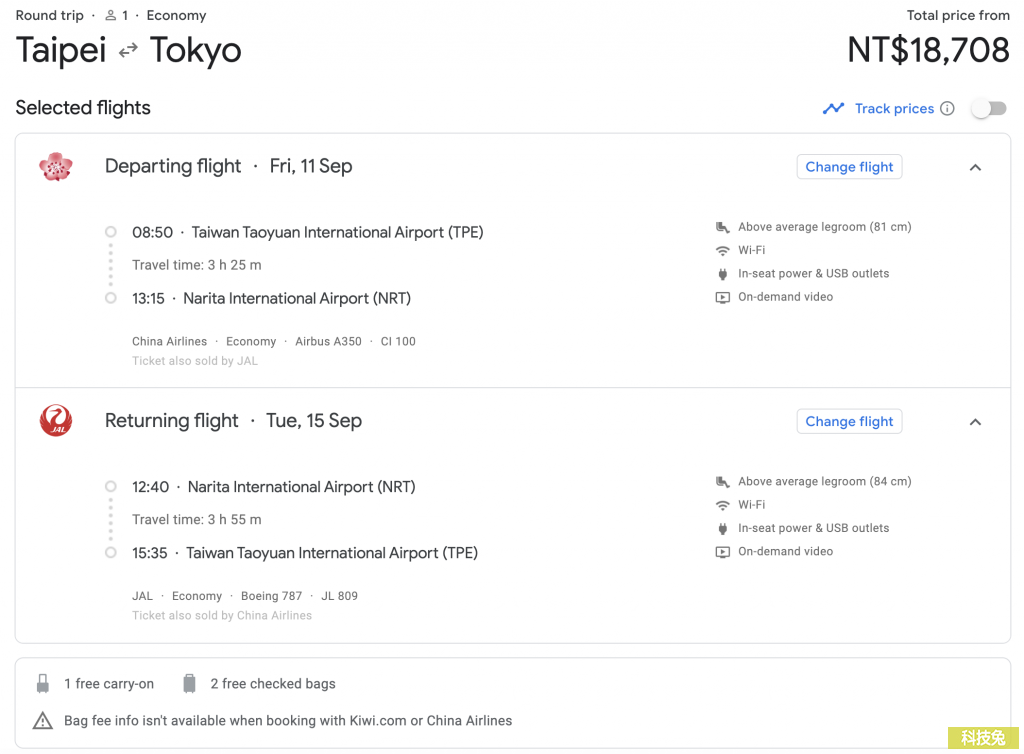Click Change flight for the returning flight

[x=849, y=422]
